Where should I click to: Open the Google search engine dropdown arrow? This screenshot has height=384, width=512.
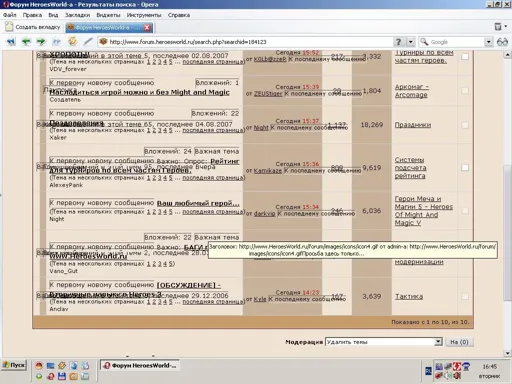pyautogui.click(x=488, y=42)
